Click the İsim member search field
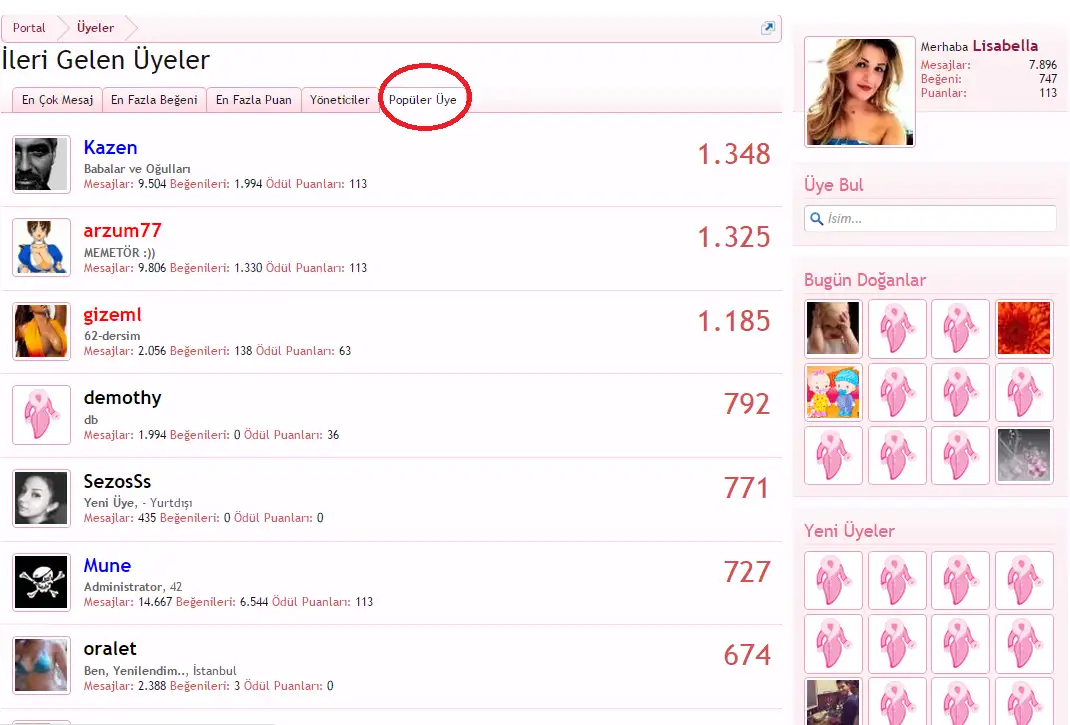Screen dimensions: 1070x725 pos(930,218)
